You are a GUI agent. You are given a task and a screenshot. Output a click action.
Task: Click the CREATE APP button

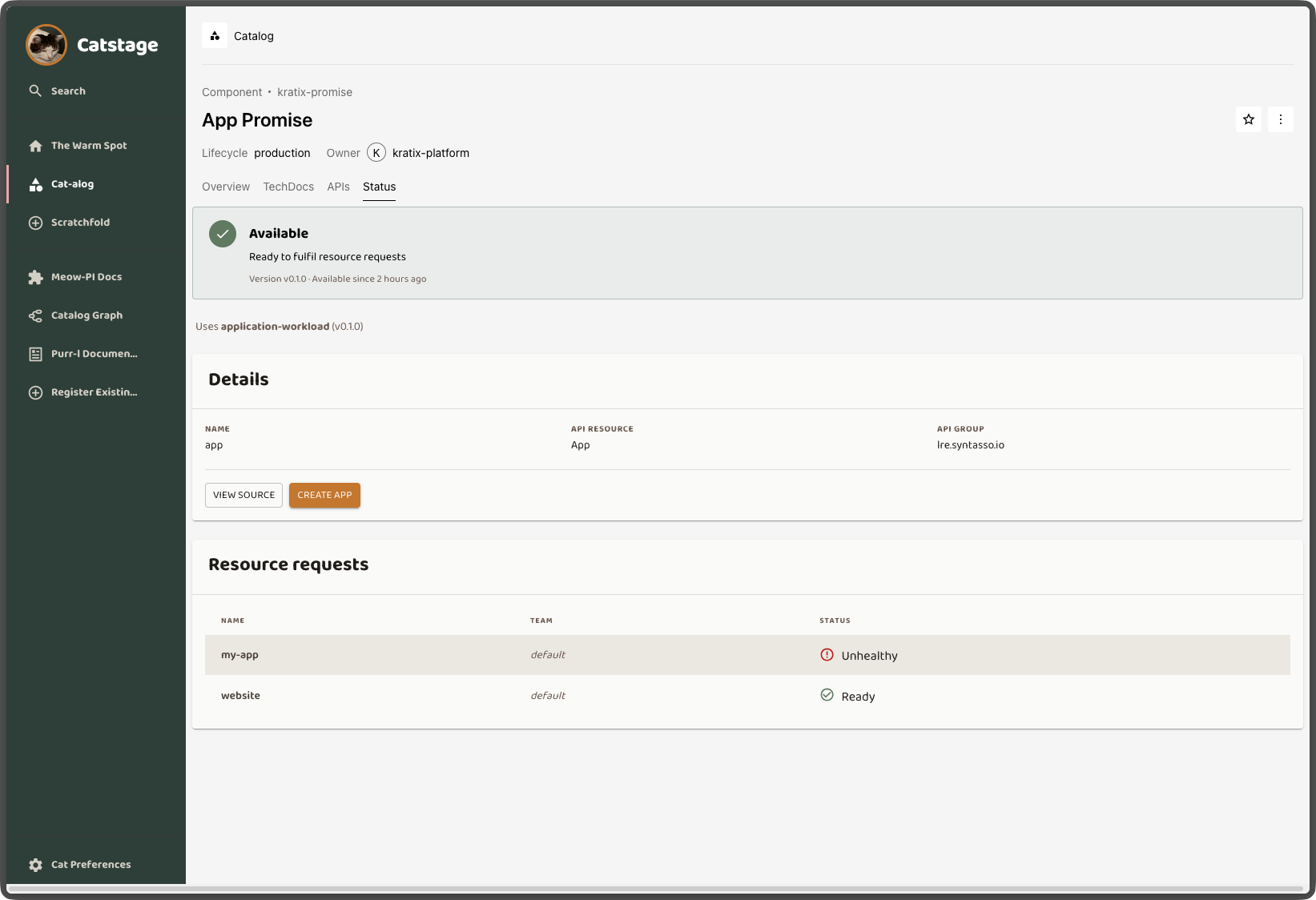tap(324, 495)
